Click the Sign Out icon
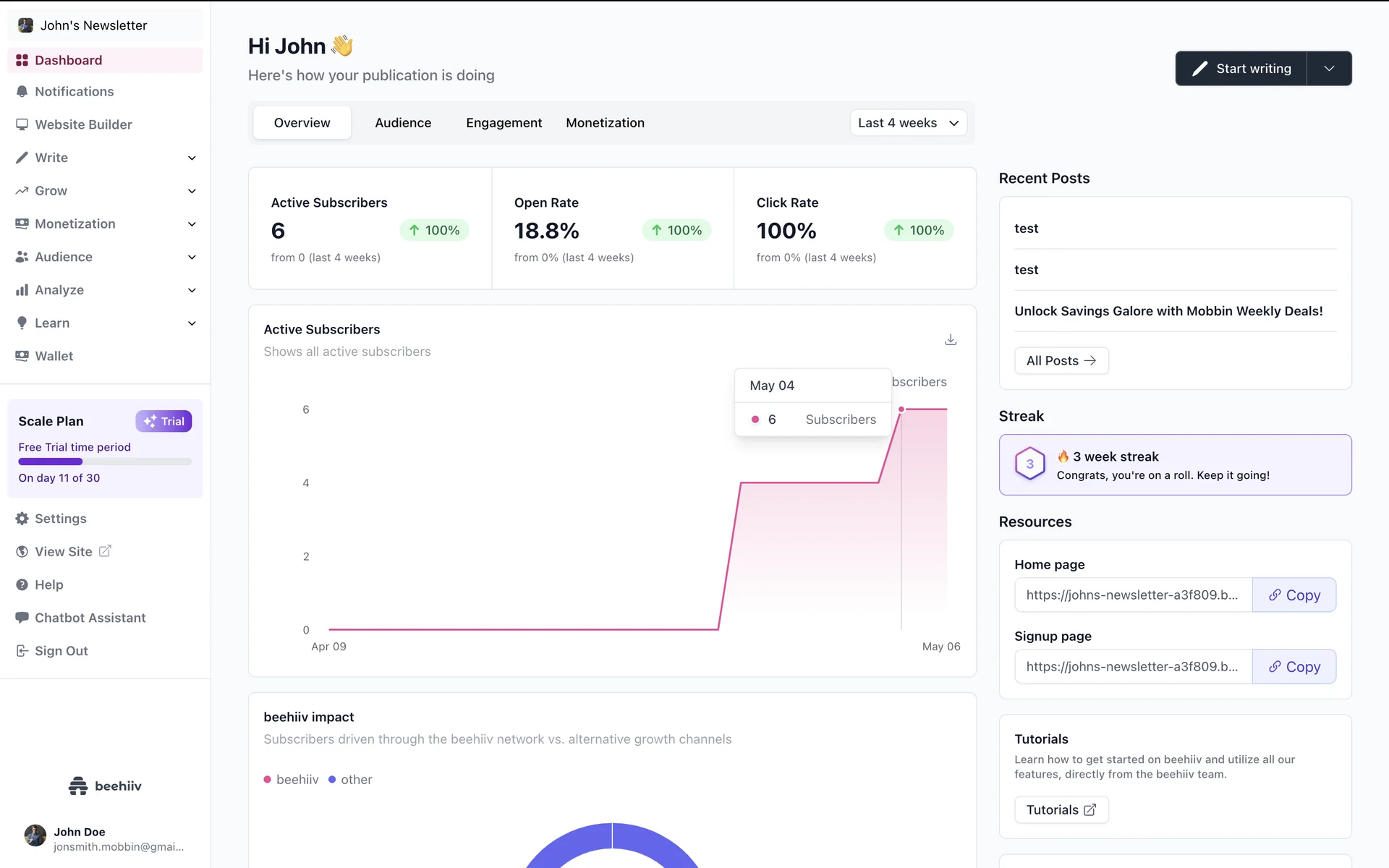 click(x=22, y=651)
